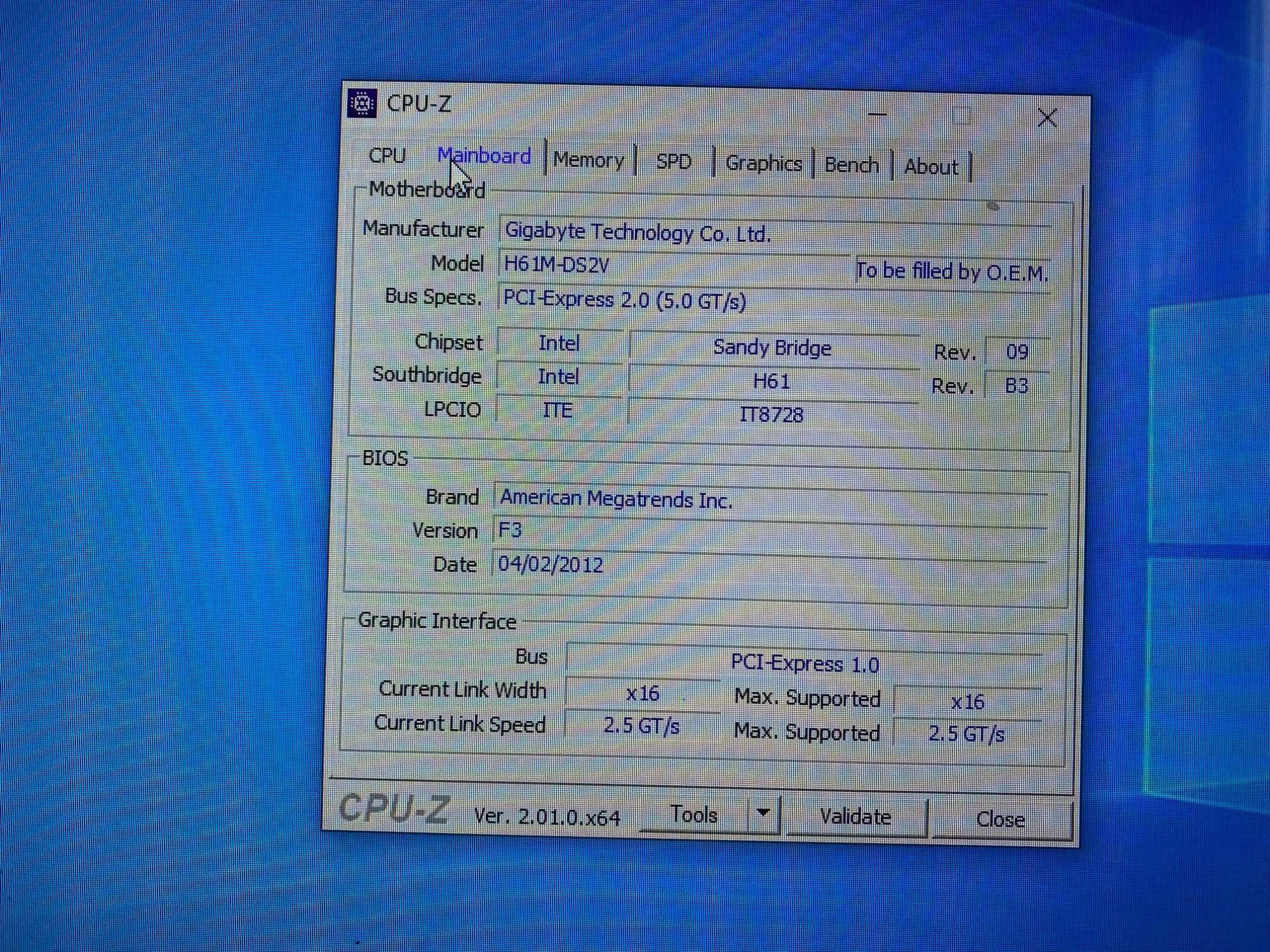Click the Current Link Width 'x16' field
Viewport: 1270px width, 952px height.
click(643, 694)
